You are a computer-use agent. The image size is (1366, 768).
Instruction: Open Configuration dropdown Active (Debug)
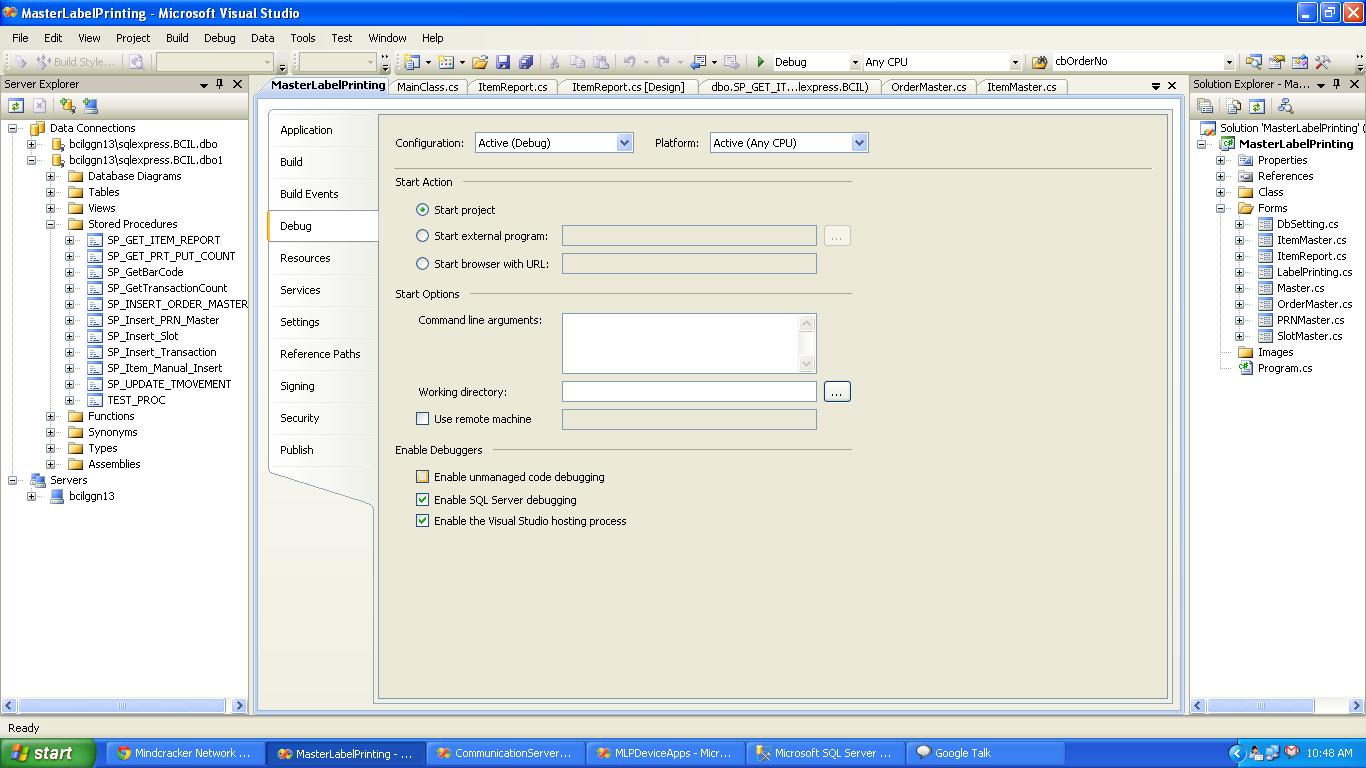tap(554, 143)
